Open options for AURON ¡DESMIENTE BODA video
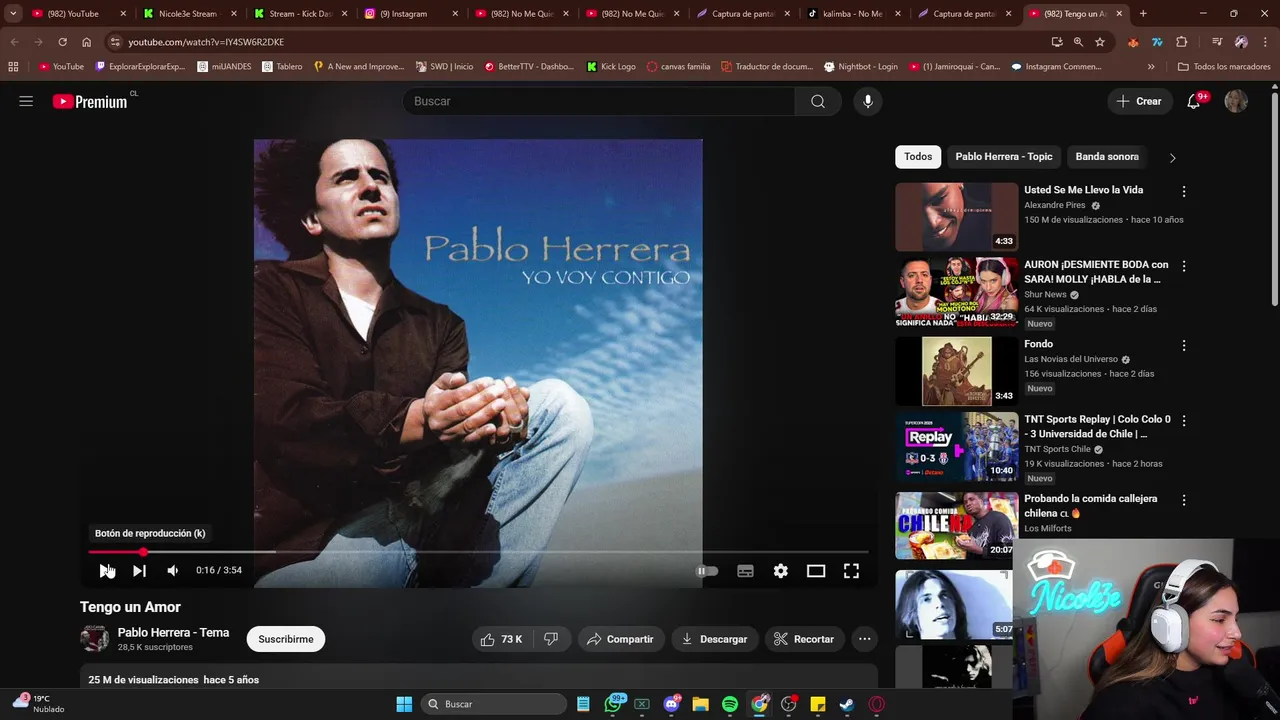Viewport: 1280px width, 720px height. [x=1184, y=266]
